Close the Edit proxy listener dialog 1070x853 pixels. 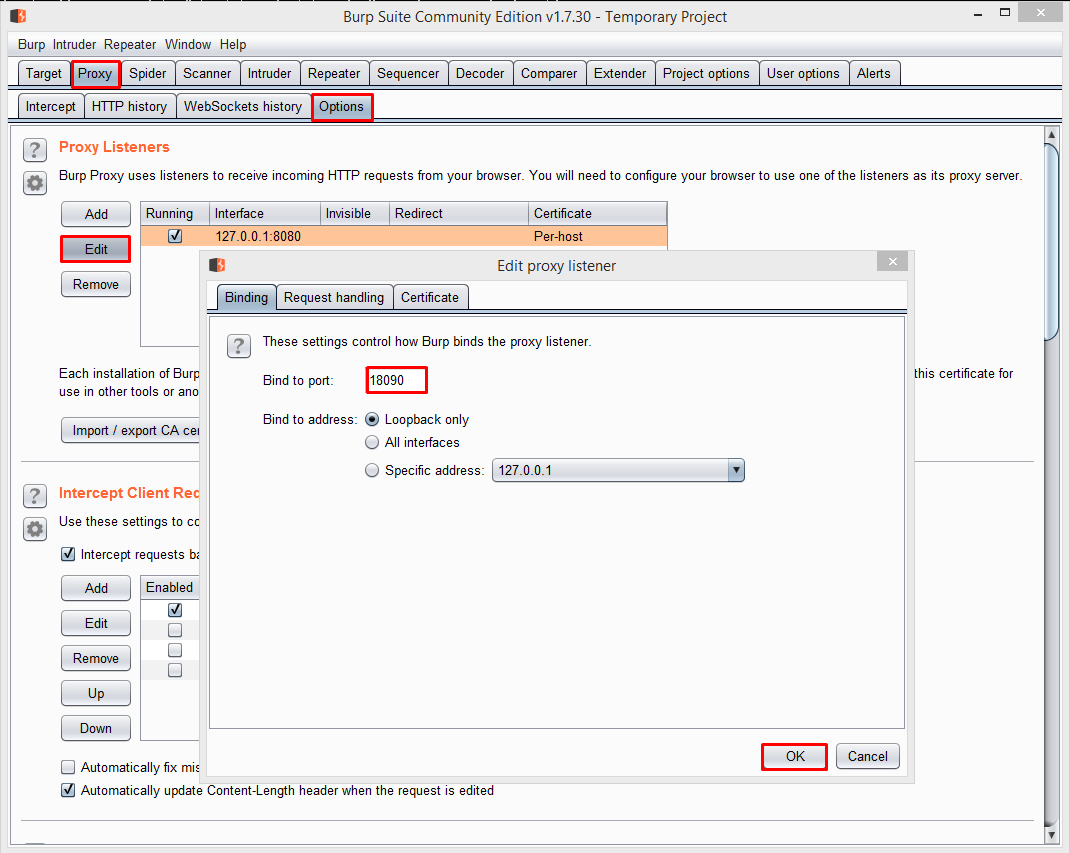pyautogui.click(x=893, y=261)
